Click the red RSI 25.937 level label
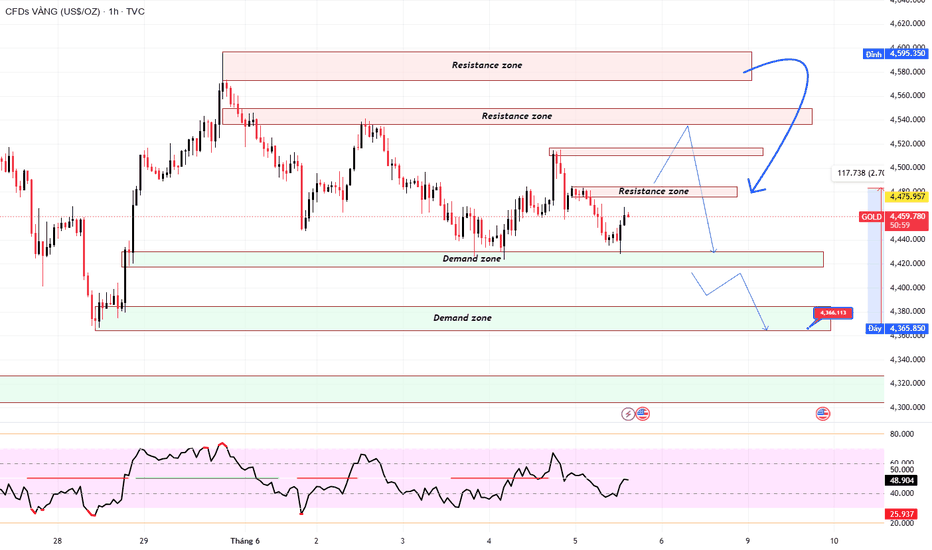 pyautogui.click(x=901, y=514)
